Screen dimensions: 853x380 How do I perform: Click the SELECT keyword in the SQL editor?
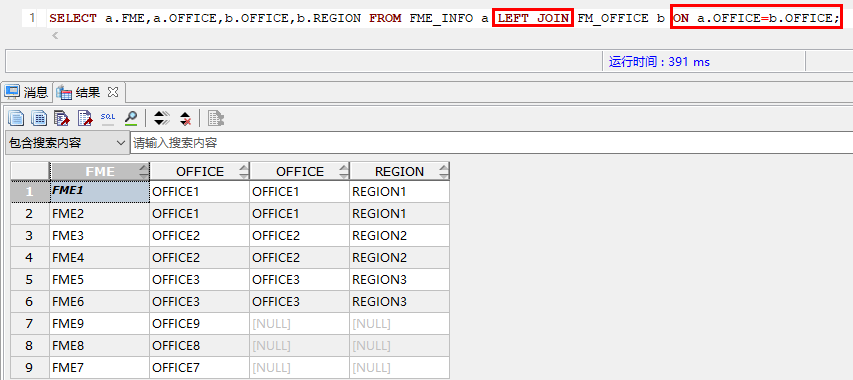pyautogui.click(x=73, y=18)
